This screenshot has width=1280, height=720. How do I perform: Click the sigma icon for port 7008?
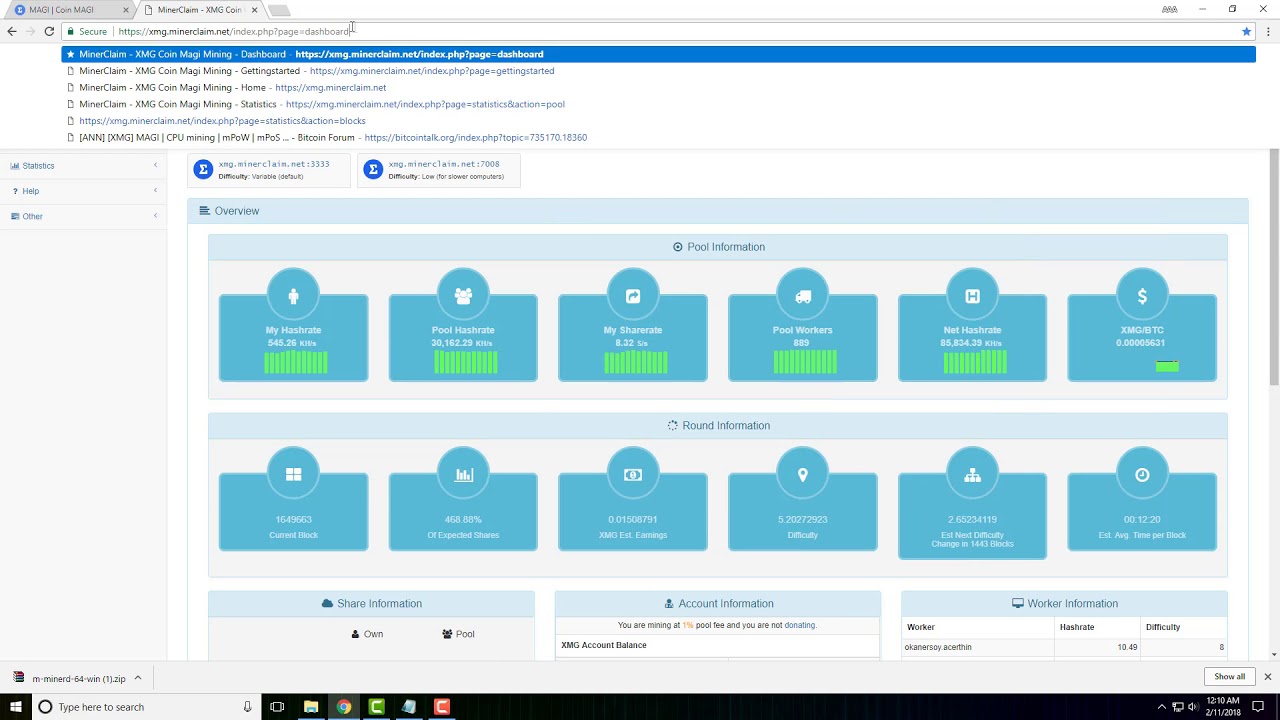373,169
